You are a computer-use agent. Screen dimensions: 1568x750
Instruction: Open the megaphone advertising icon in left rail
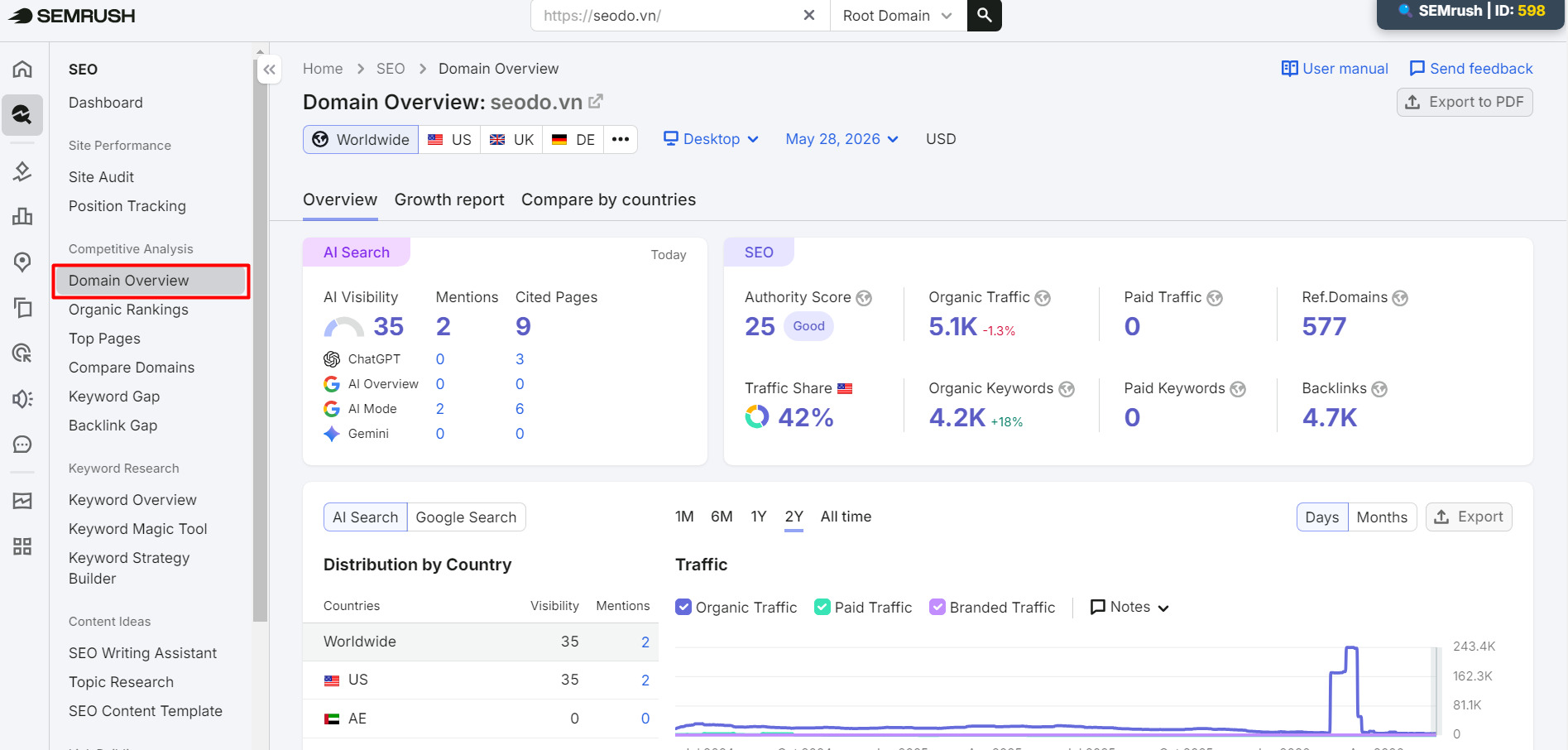pyautogui.click(x=22, y=399)
